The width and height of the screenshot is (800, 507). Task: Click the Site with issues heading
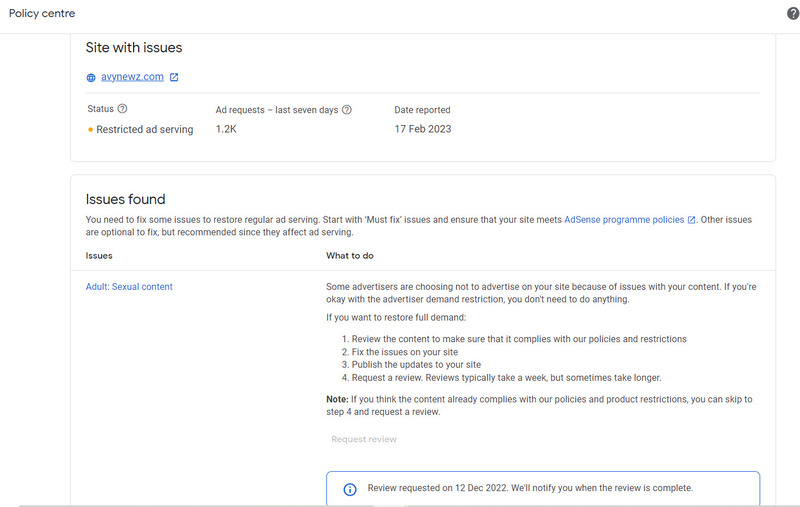(x=134, y=47)
